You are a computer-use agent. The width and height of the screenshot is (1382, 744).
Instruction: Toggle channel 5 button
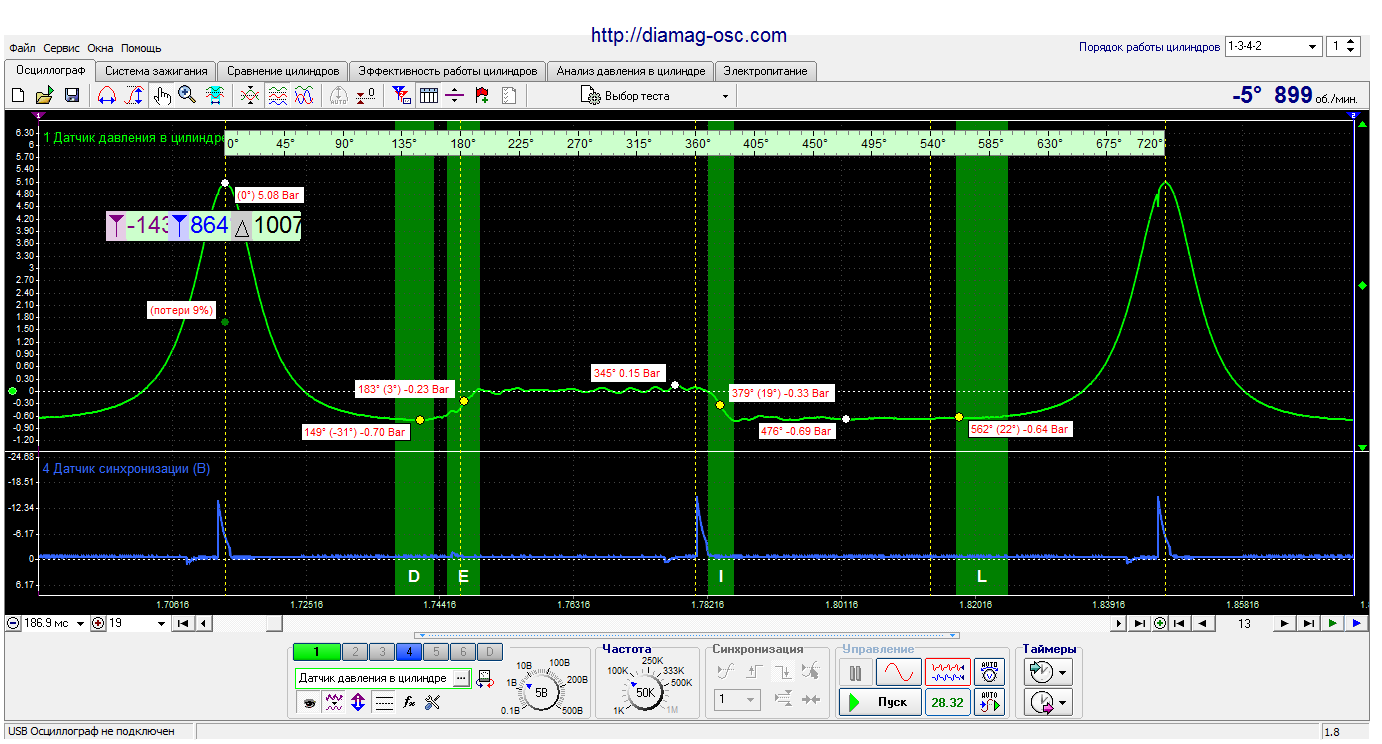(435, 652)
